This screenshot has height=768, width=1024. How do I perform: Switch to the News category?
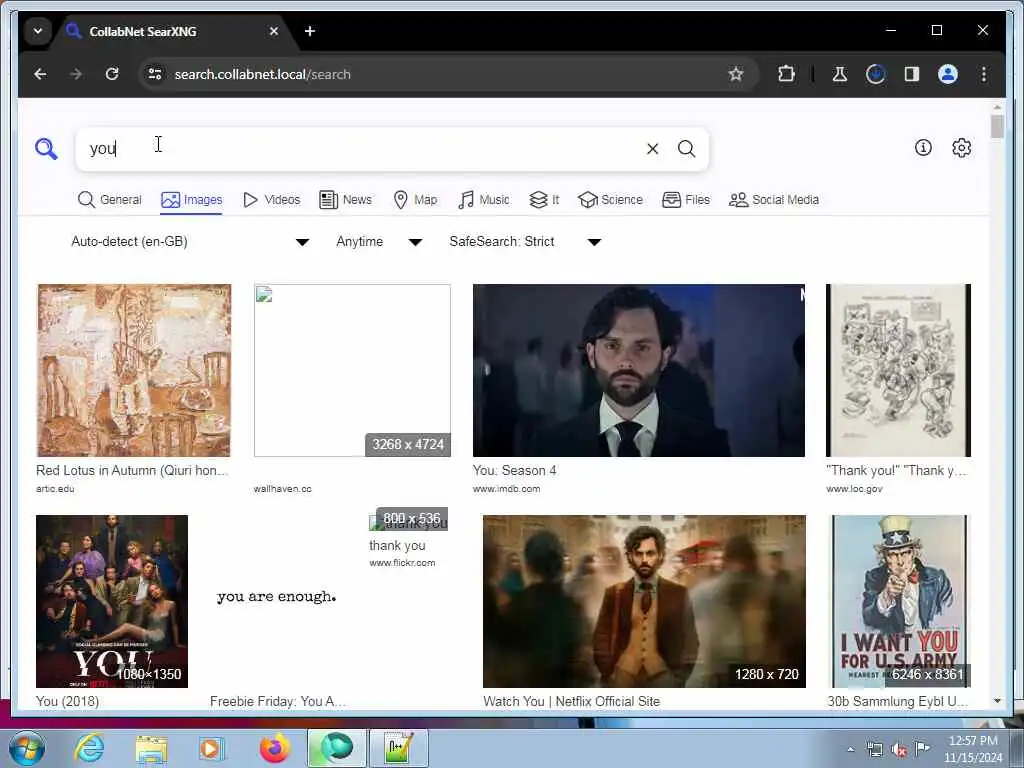(345, 200)
